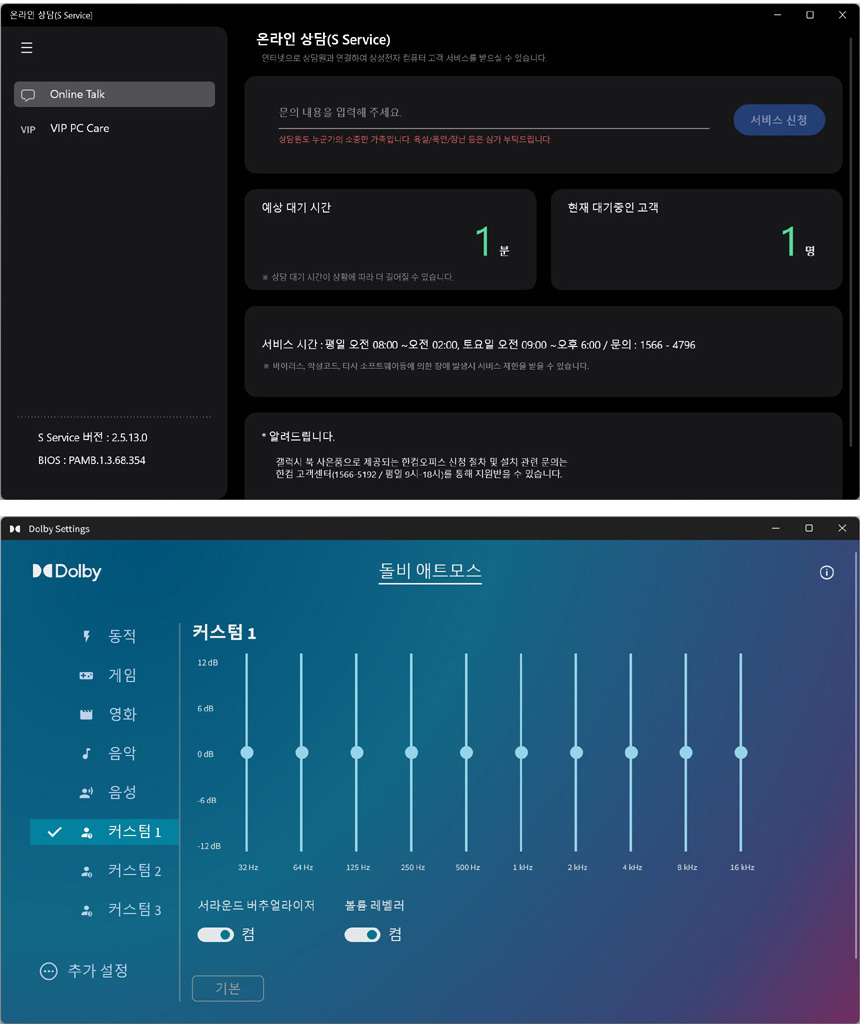Click the VIP icon beside VIP PC Care

point(28,129)
